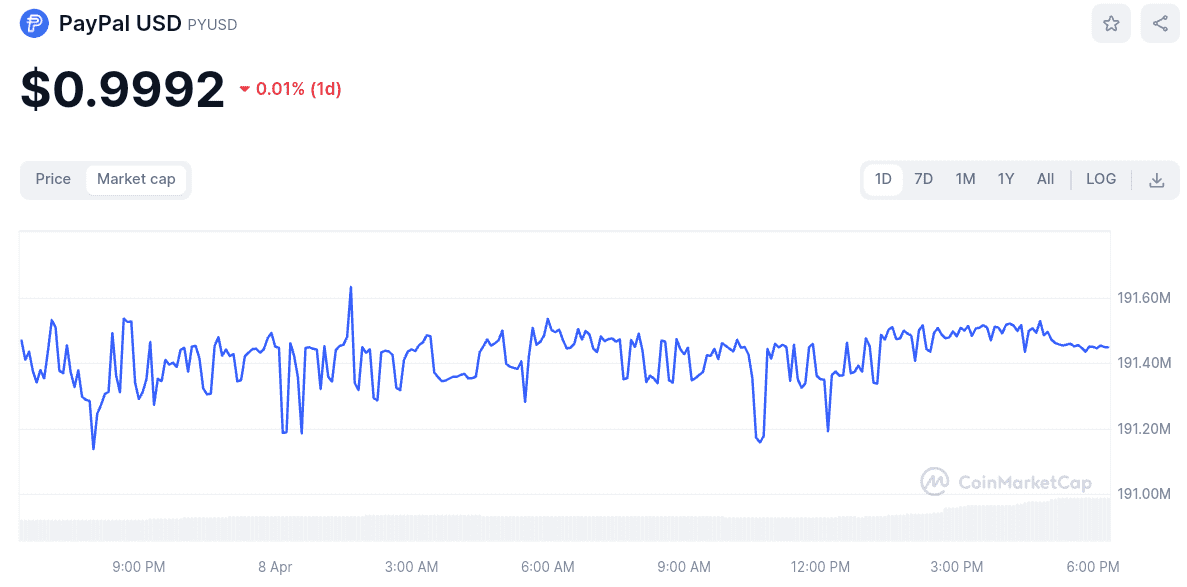
Task: View All time range data
Action: point(1045,179)
